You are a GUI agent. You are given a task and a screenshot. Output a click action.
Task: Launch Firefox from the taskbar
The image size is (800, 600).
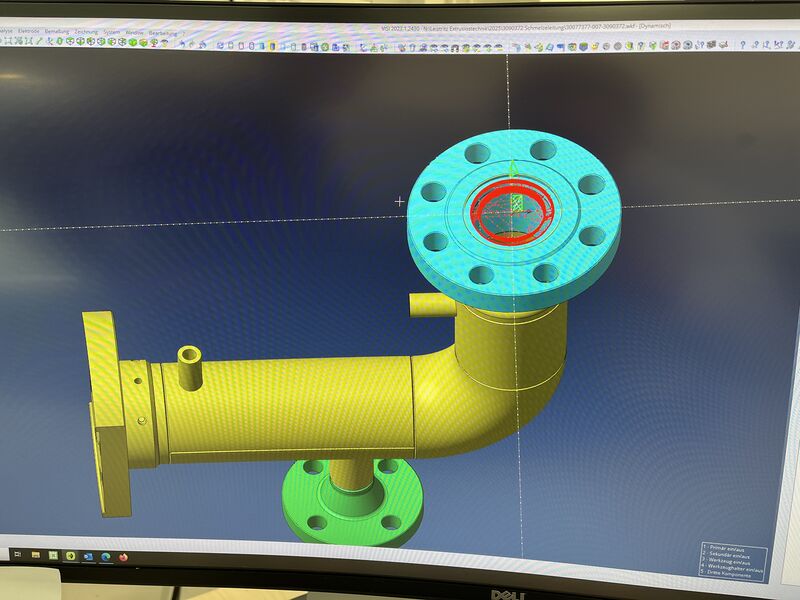(123, 557)
